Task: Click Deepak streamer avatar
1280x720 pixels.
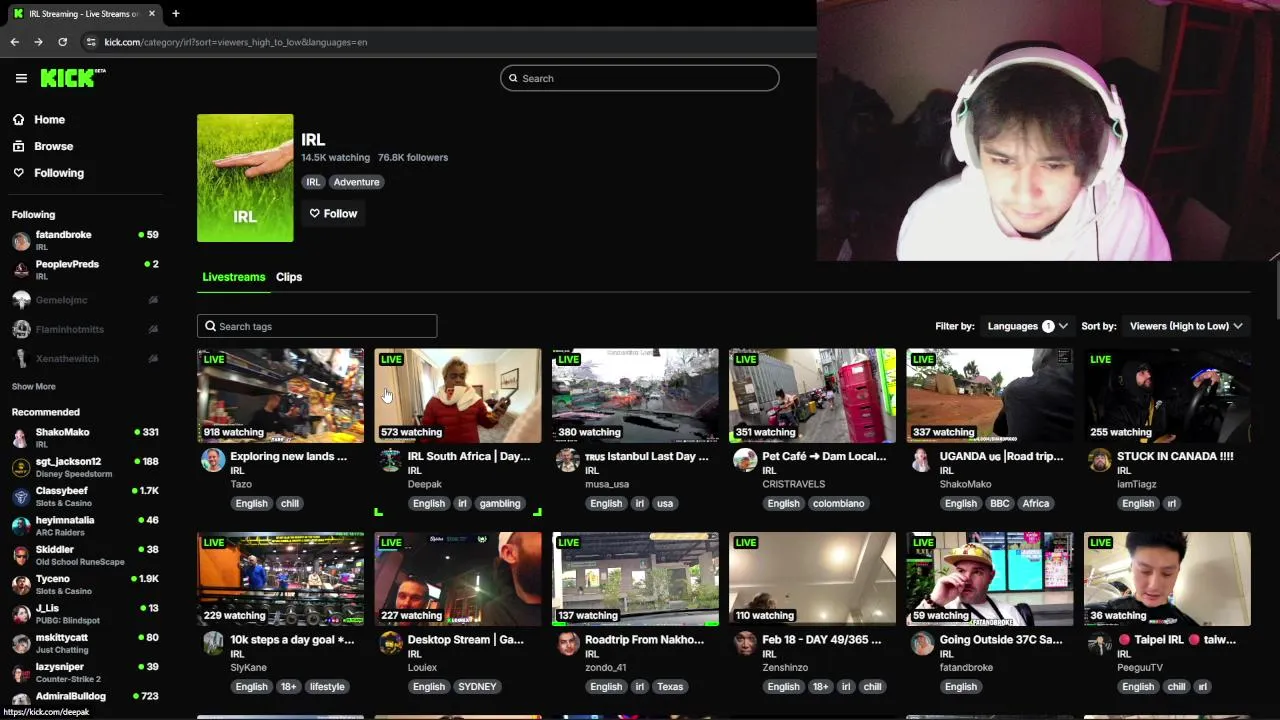Action: (390, 460)
